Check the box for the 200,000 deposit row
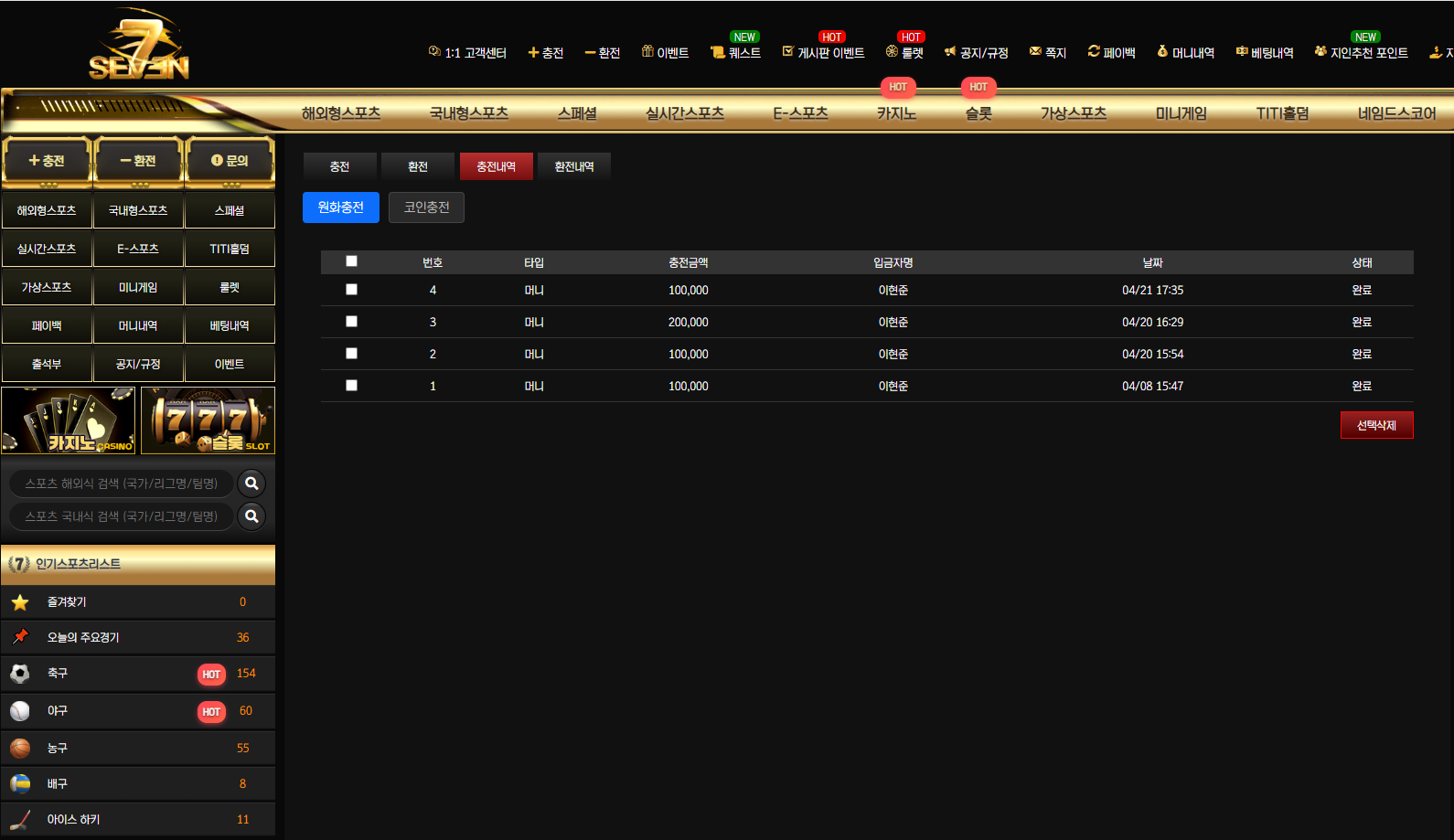Viewport: 1454px width, 840px height. [x=351, y=322]
